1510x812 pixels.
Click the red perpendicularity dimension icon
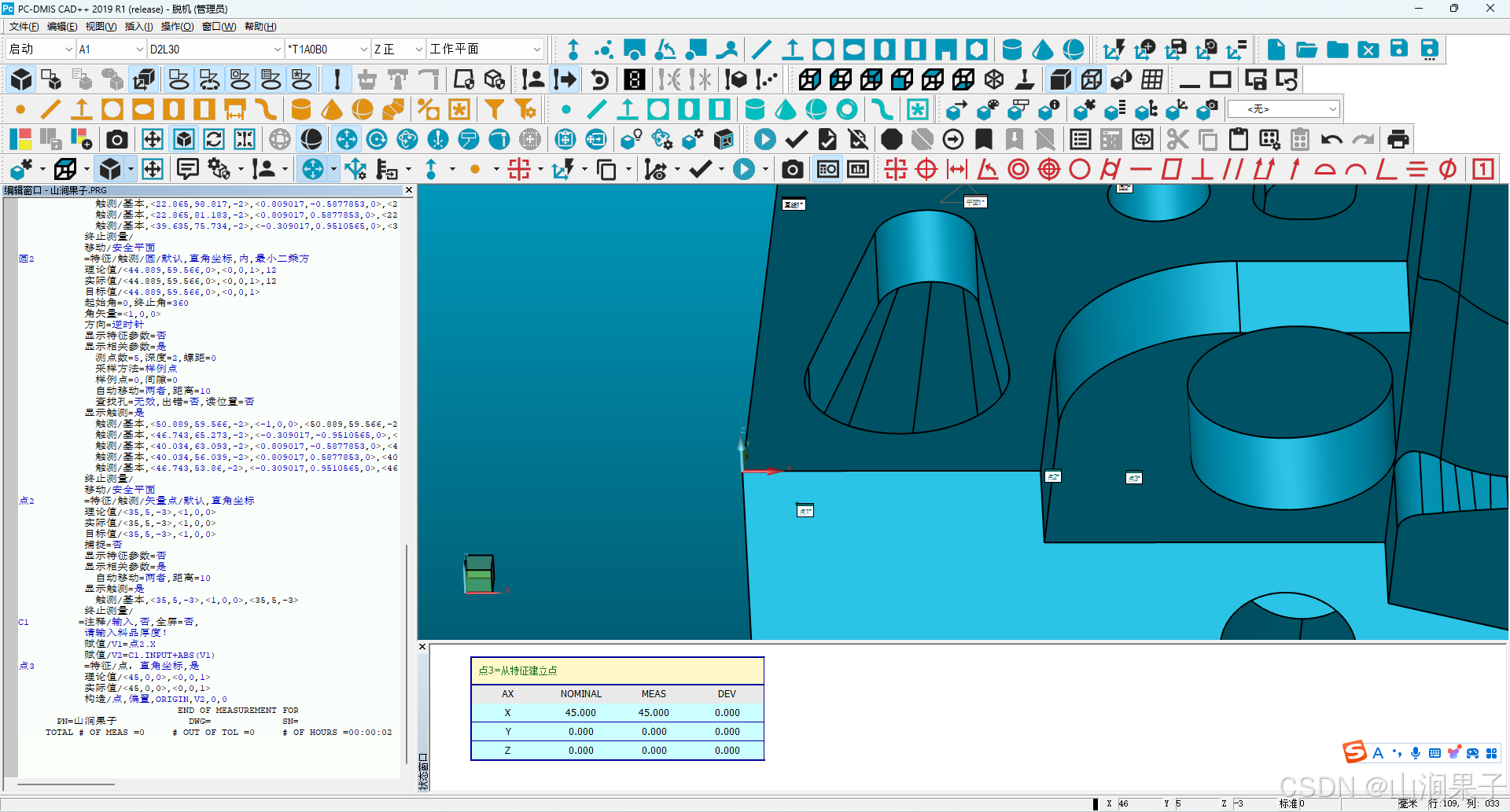[1202, 169]
